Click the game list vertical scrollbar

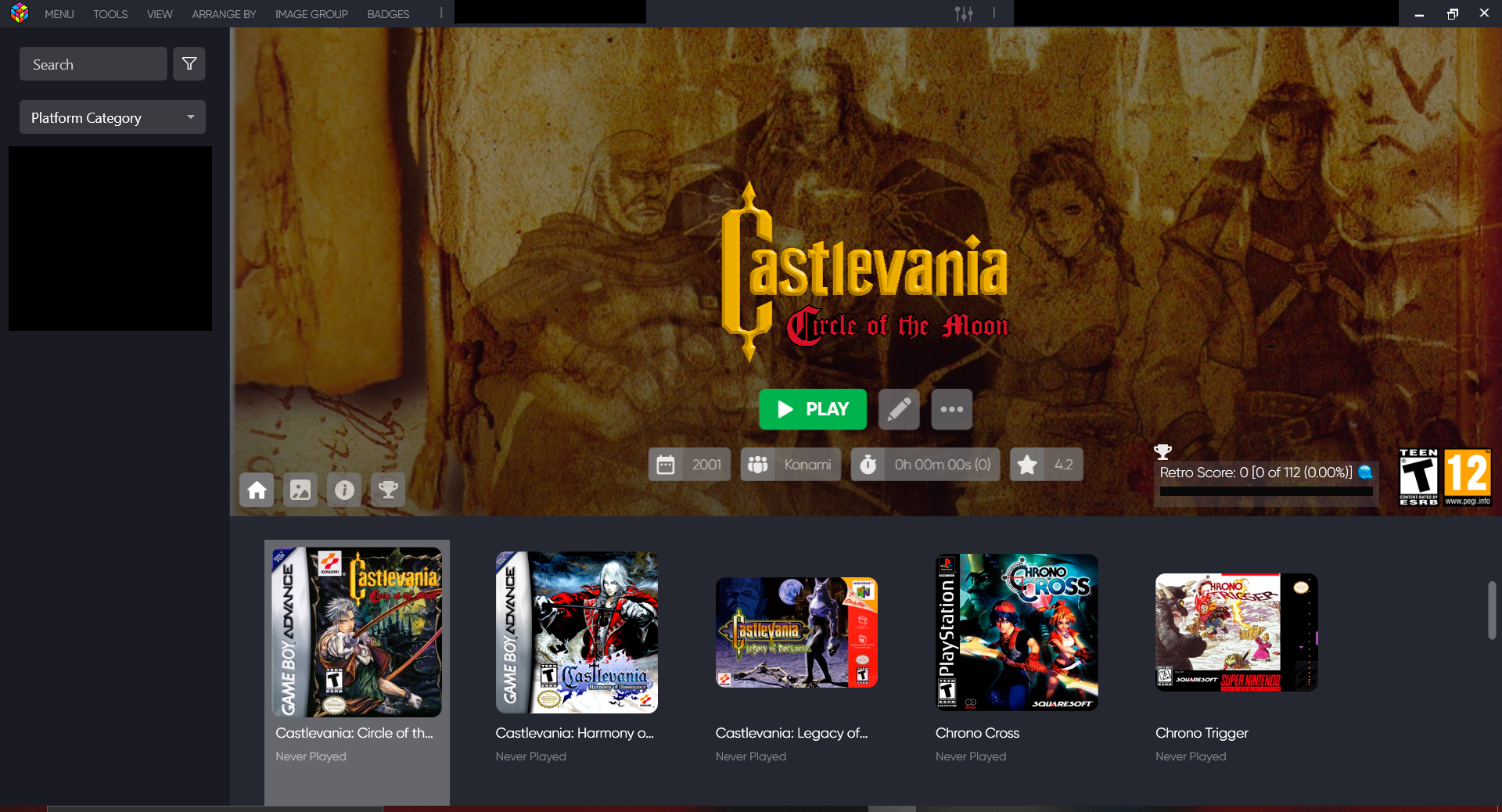(1492, 610)
